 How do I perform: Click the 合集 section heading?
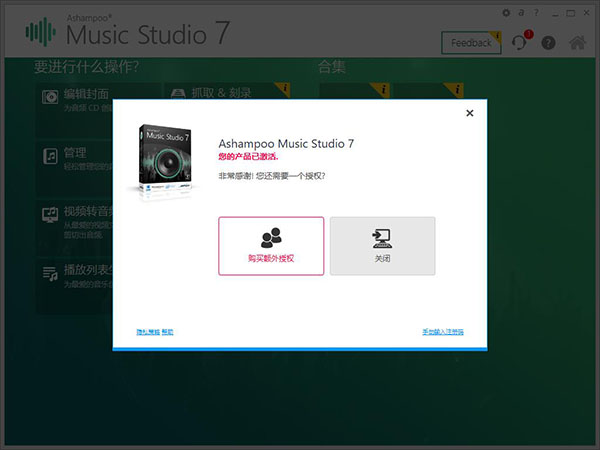(x=332, y=68)
